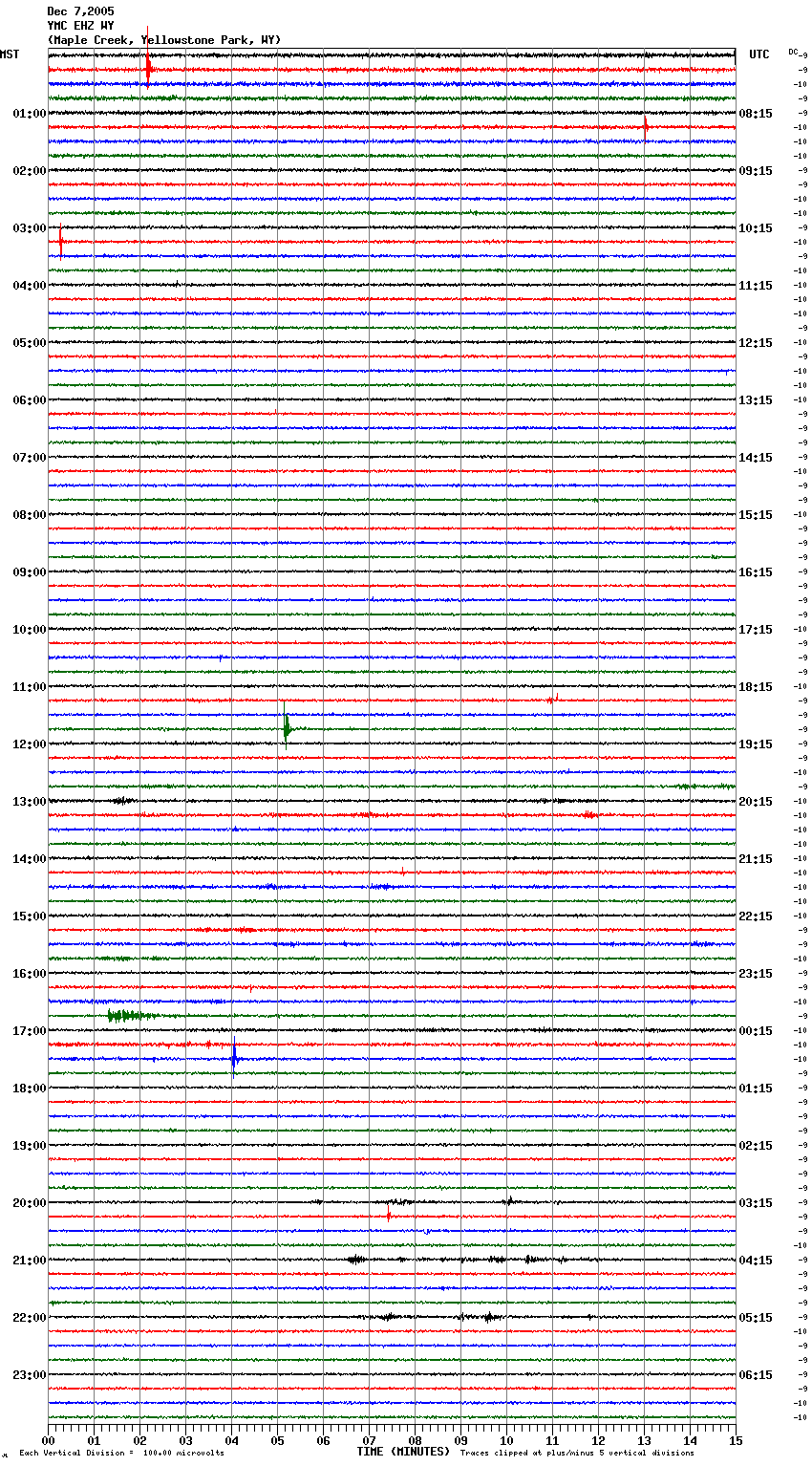Click minute tick label 06 on the bottom axis

coord(323,1440)
